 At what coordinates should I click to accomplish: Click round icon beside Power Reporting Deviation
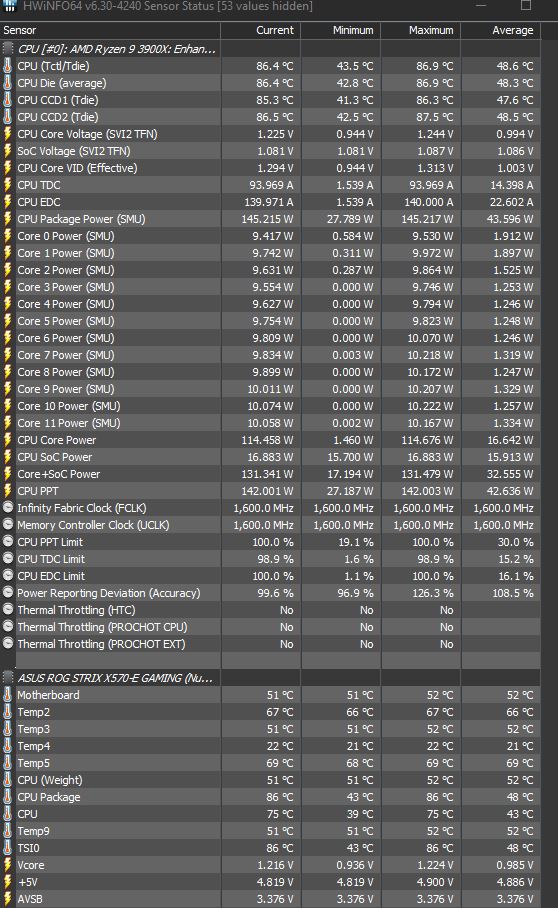8,592
